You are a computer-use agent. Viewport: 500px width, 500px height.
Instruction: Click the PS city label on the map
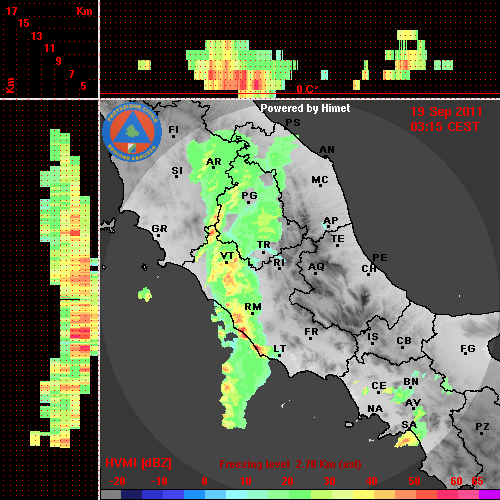(293, 123)
